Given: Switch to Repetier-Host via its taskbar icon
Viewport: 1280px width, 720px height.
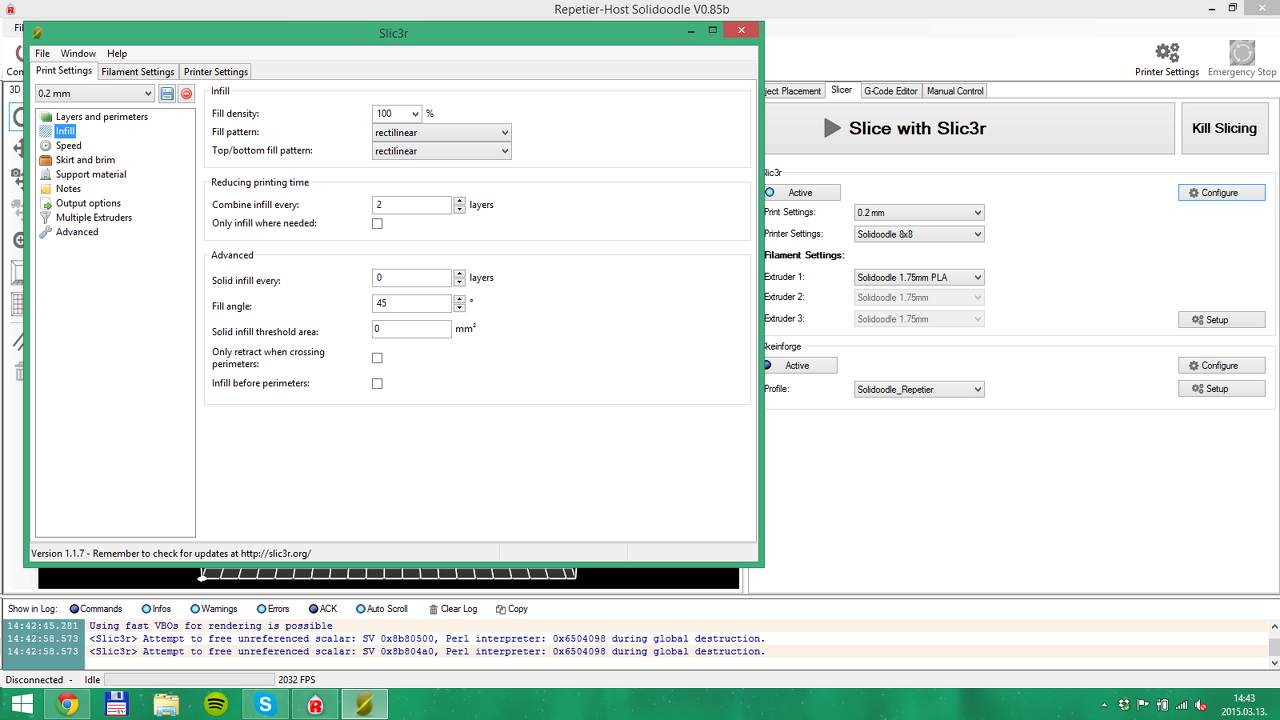Looking at the screenshot, I should 315,704.
